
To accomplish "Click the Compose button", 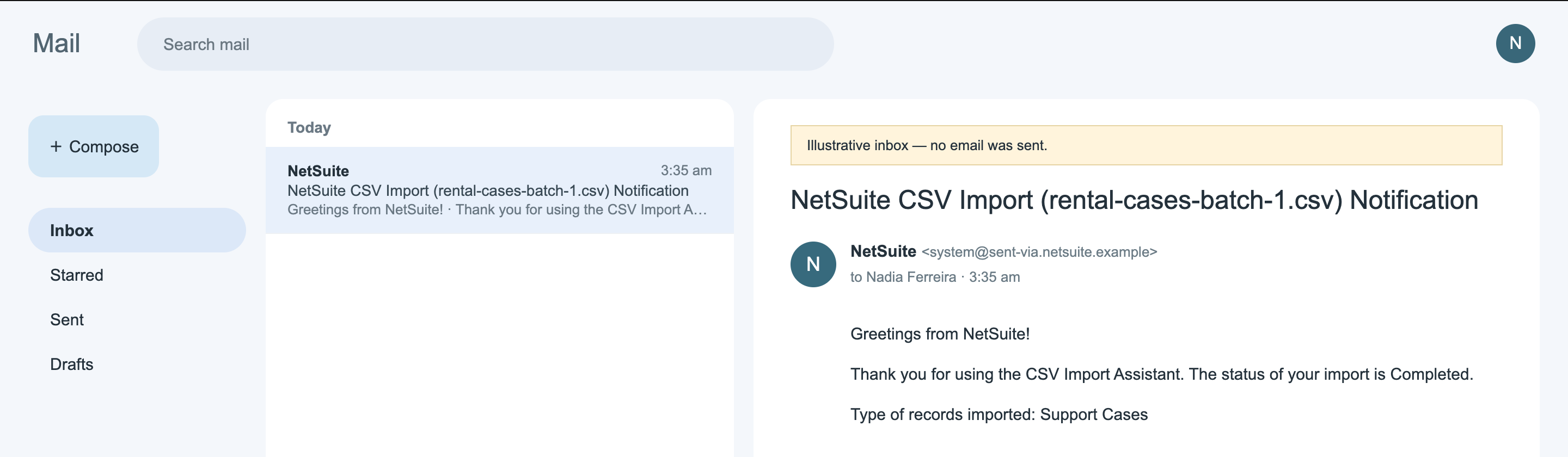I will click(x=93, y=146).
